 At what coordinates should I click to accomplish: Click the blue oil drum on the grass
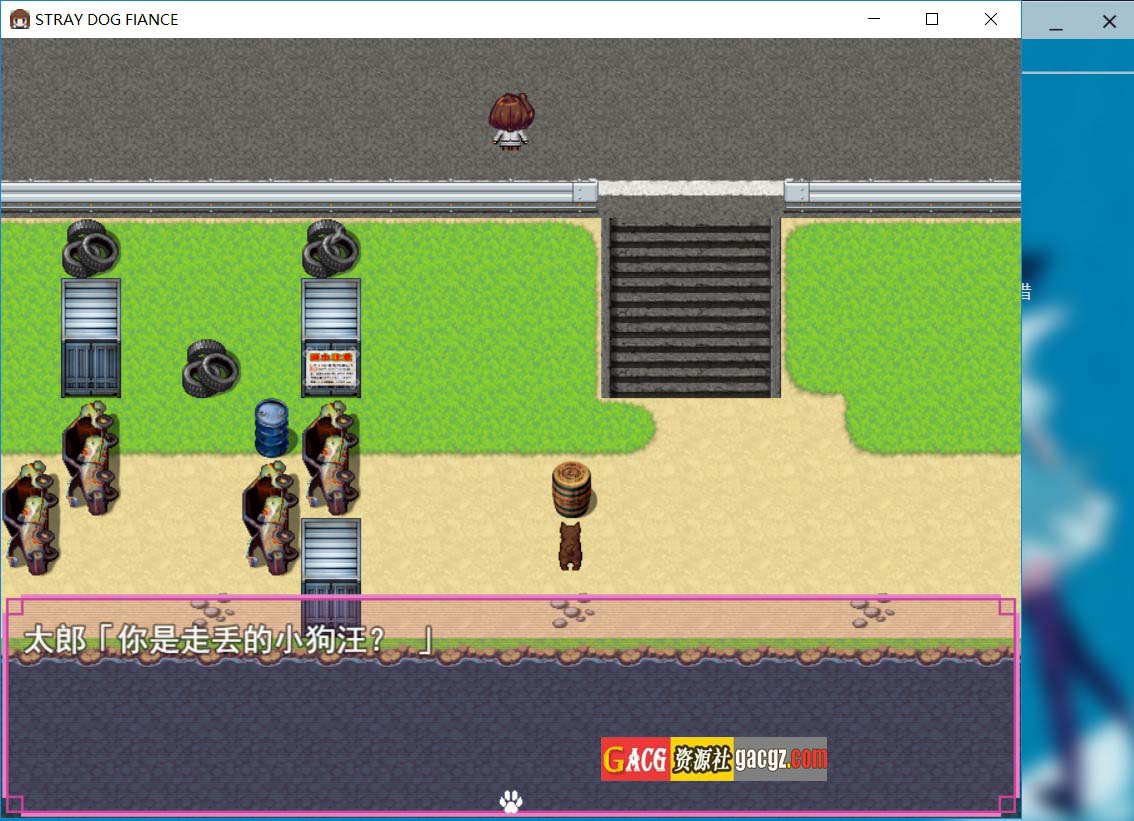(x=271, y=428)
